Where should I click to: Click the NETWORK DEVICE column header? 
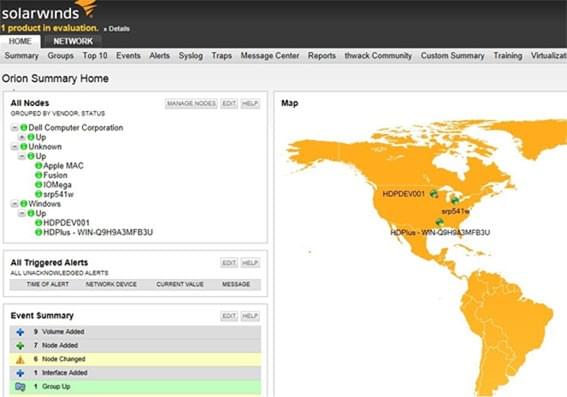pos(111,284)
